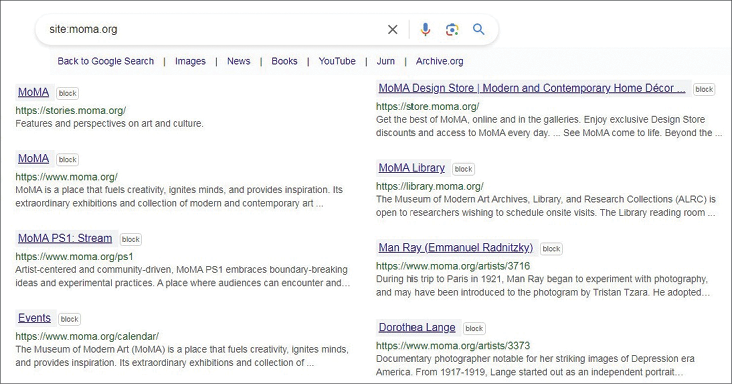Open the MoMA result for stories.moma.org

pos(34,92)
